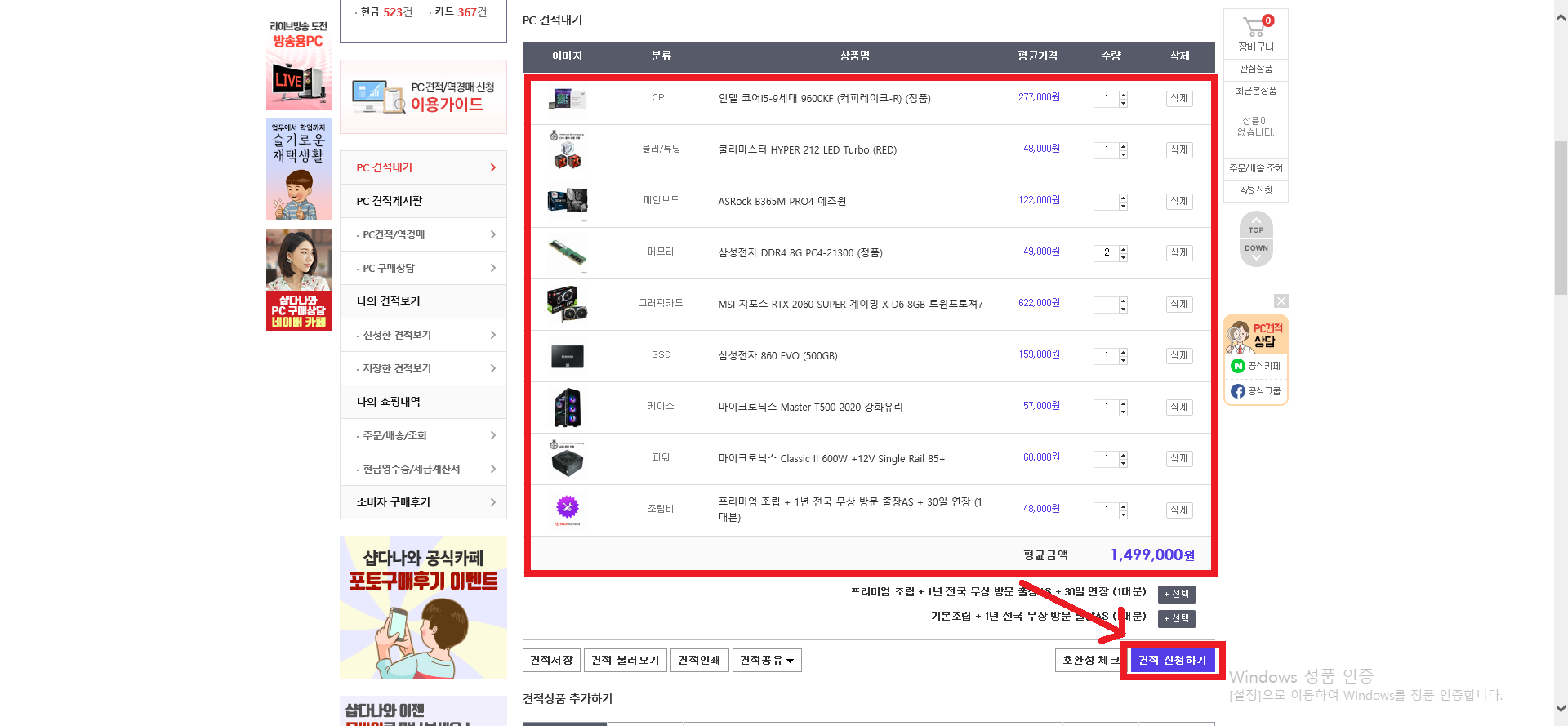Viewport: 1568px width, 726px height.
Task: Open the 슬기로운 재택생활 banner
Action: point(299,170)
